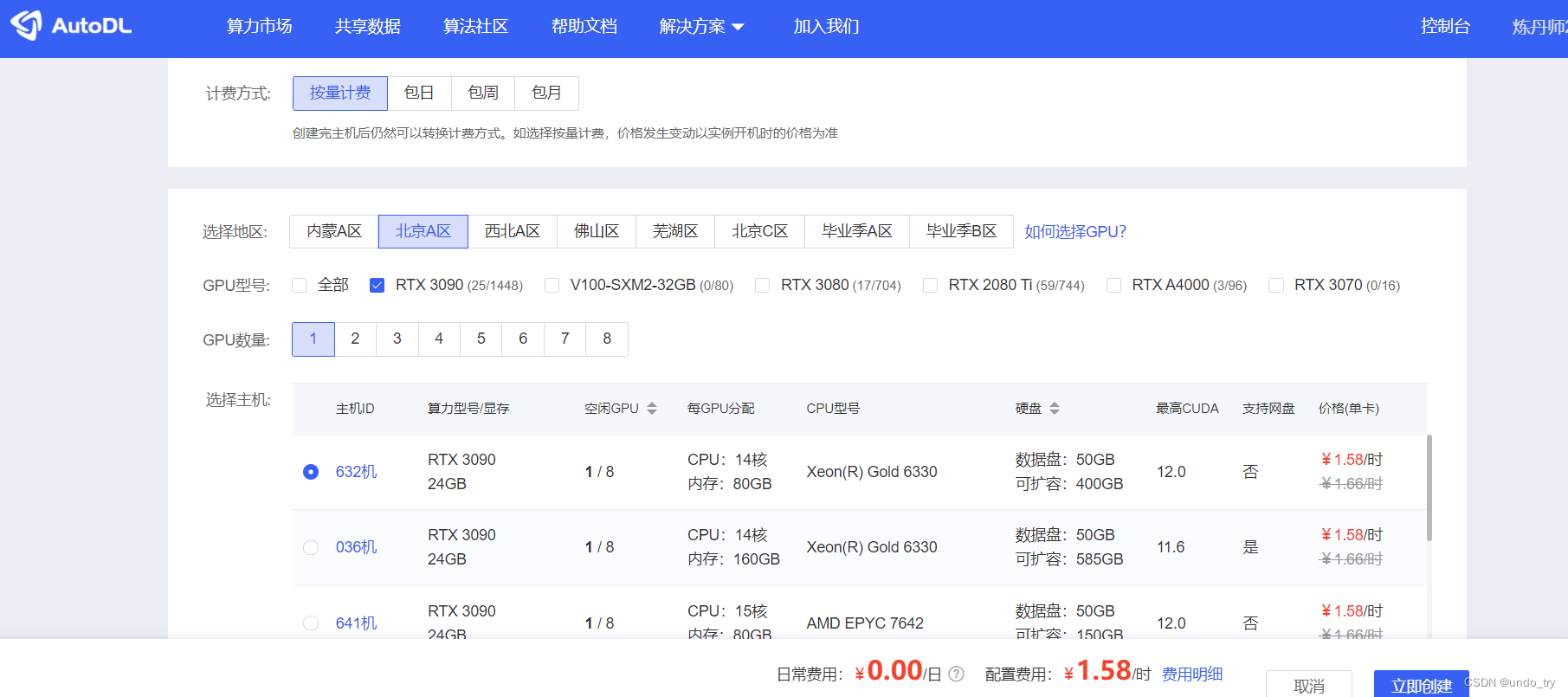Screen dimensions: 1568x697
Task: Click 最高CUDA column header
Action: [1187, 409]
